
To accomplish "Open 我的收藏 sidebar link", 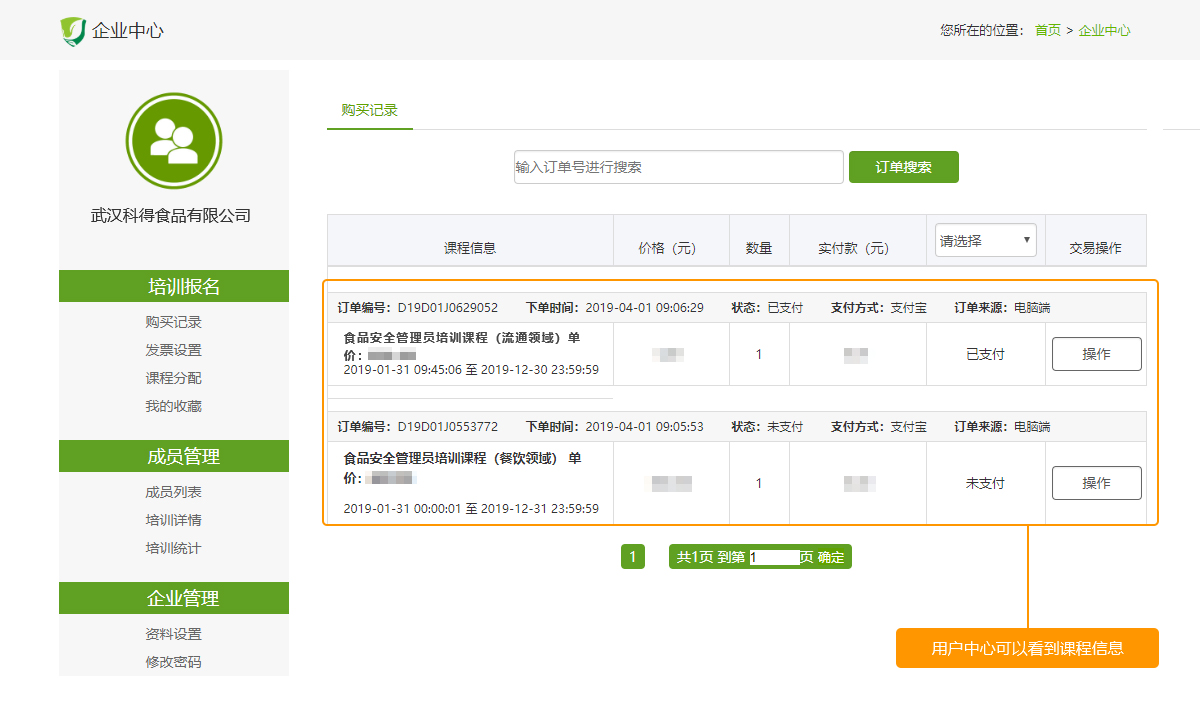I will tap(174, 406).
